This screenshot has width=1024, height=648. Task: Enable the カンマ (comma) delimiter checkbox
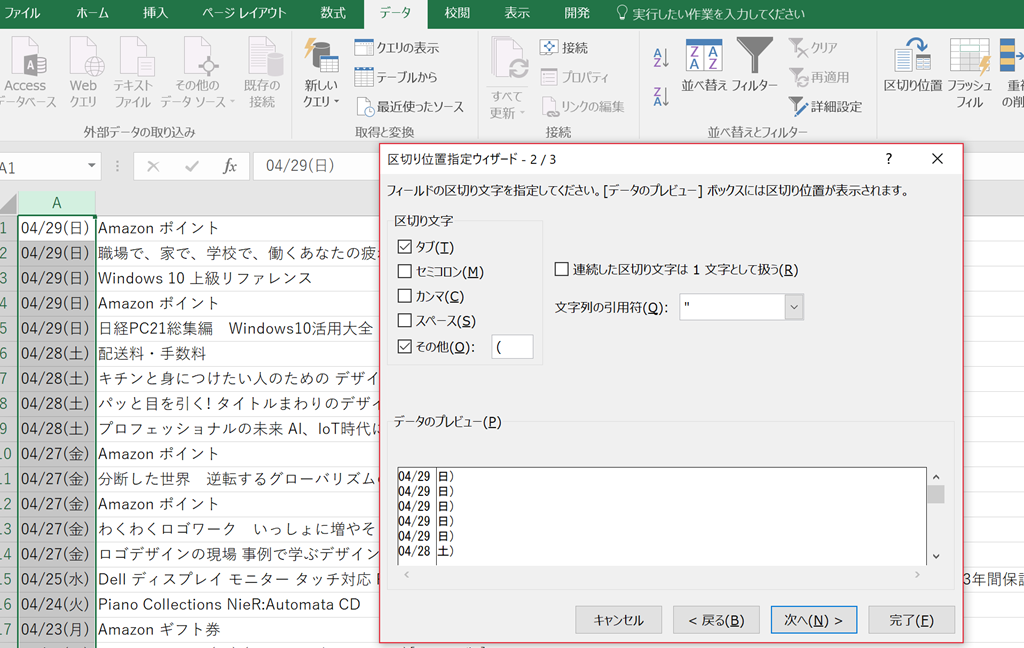pos(405,296)
